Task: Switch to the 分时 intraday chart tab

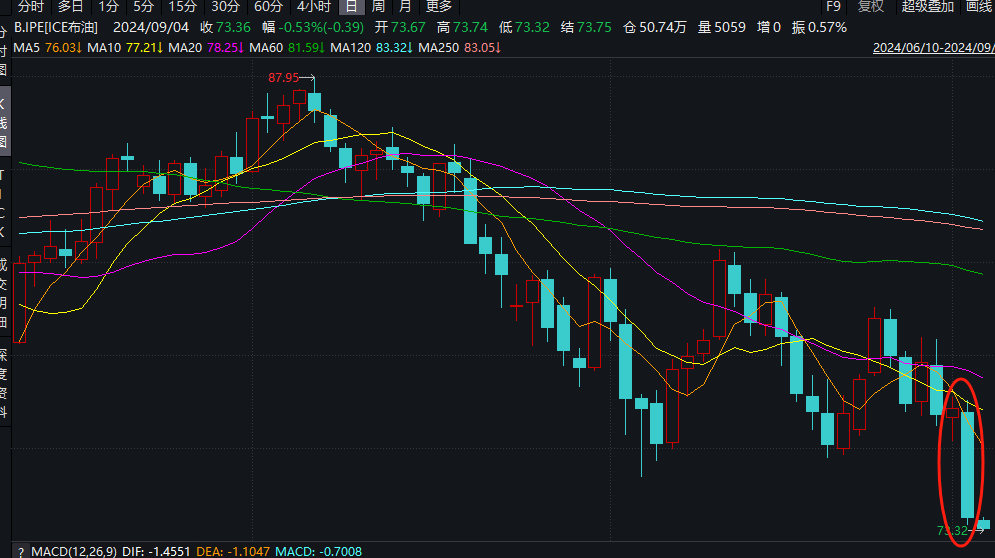Action: click(x=31, y=6)
